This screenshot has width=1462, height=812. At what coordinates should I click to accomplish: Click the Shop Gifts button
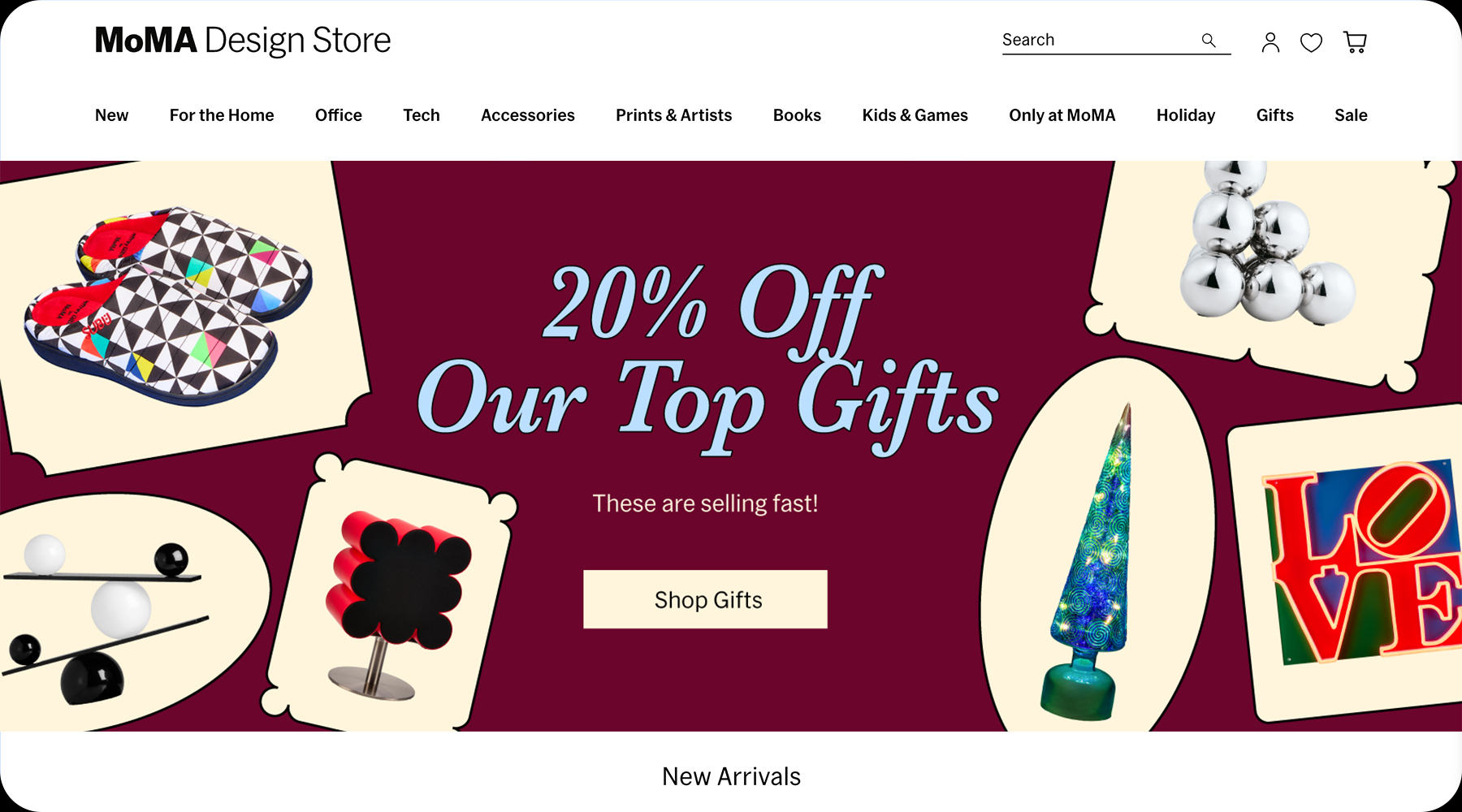click(705, 599)
